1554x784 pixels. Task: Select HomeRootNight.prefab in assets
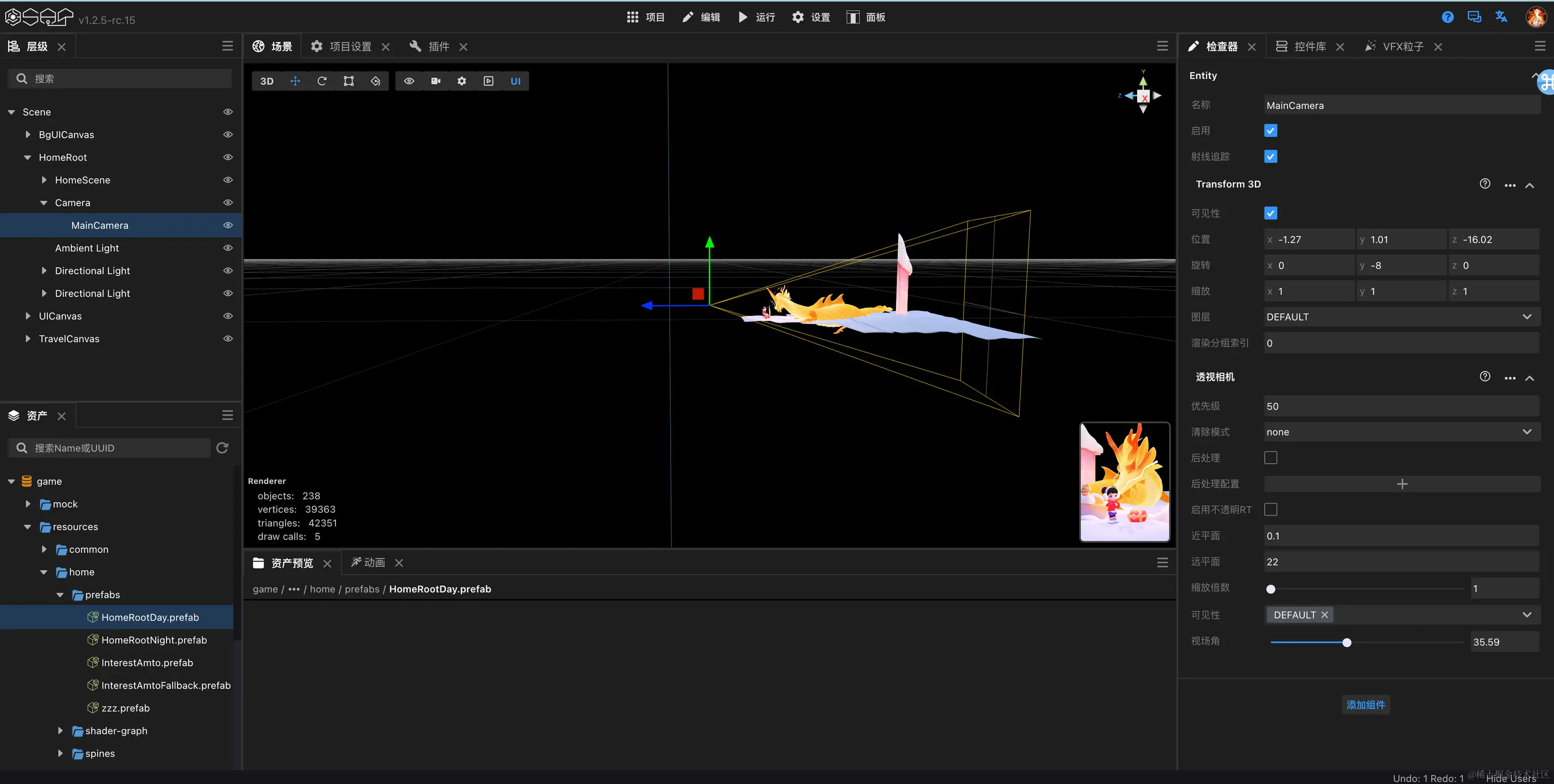(154, 640)
